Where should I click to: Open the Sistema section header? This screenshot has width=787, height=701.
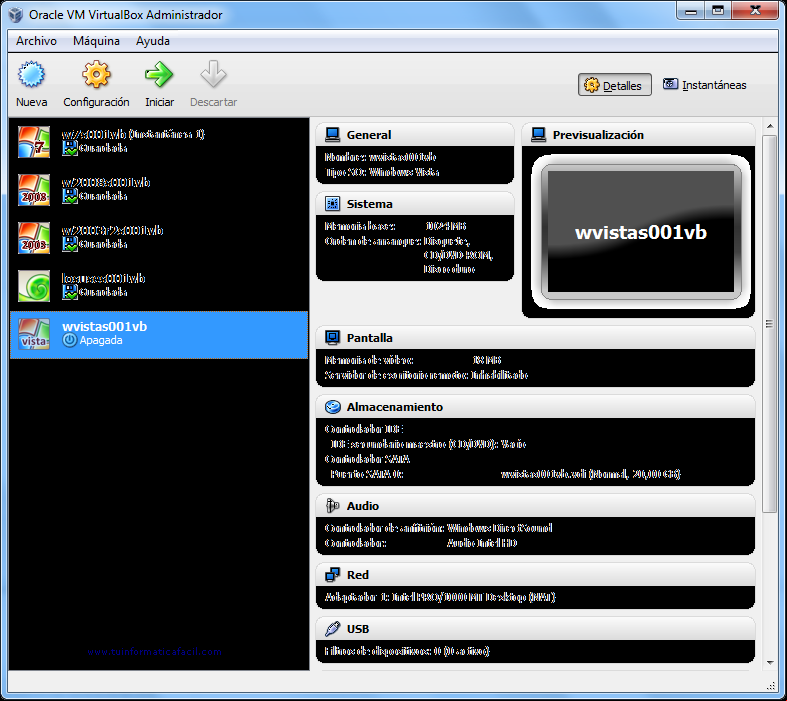point(415,204)
